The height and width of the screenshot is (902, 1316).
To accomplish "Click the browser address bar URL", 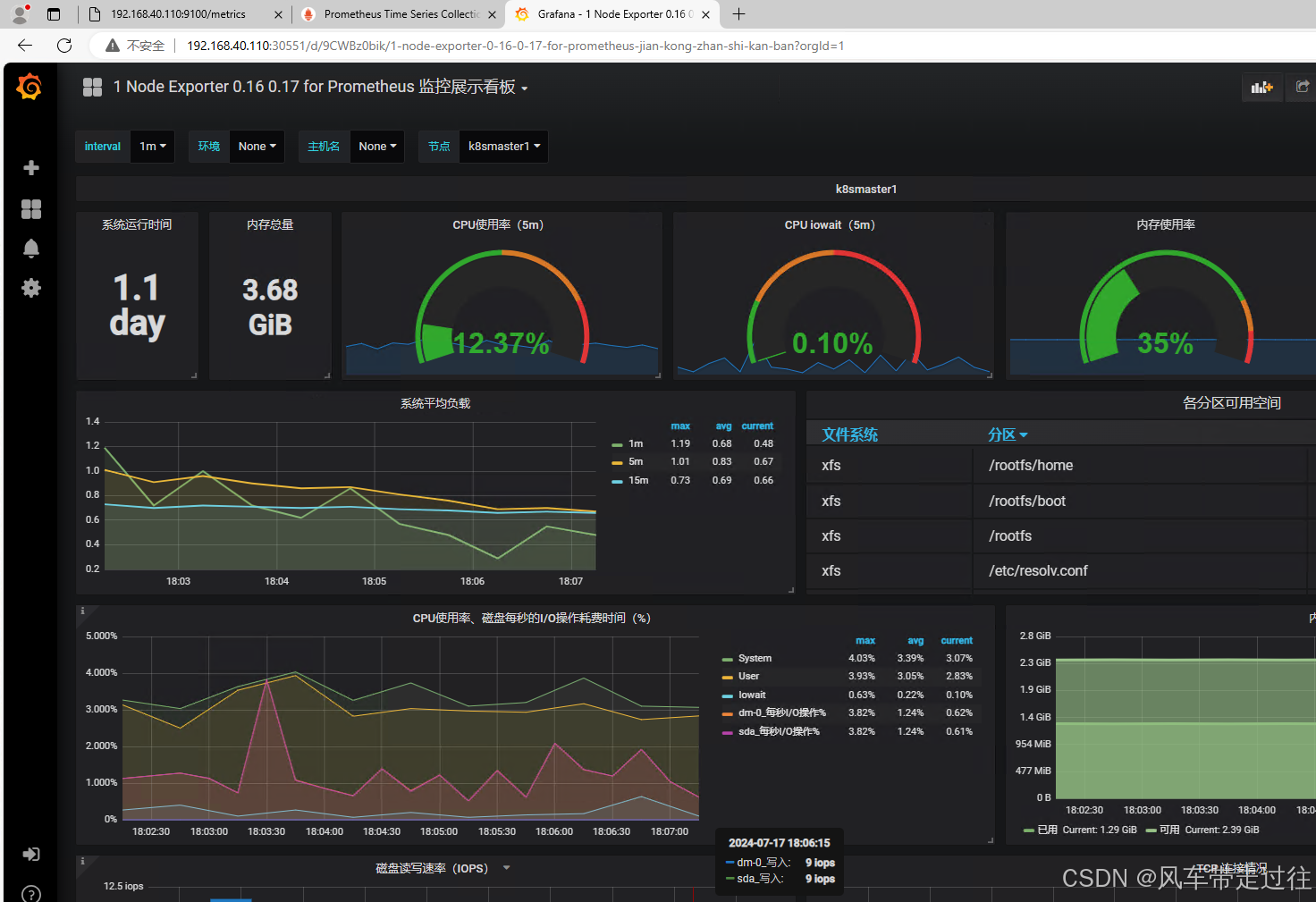I will tap(515, 46).
